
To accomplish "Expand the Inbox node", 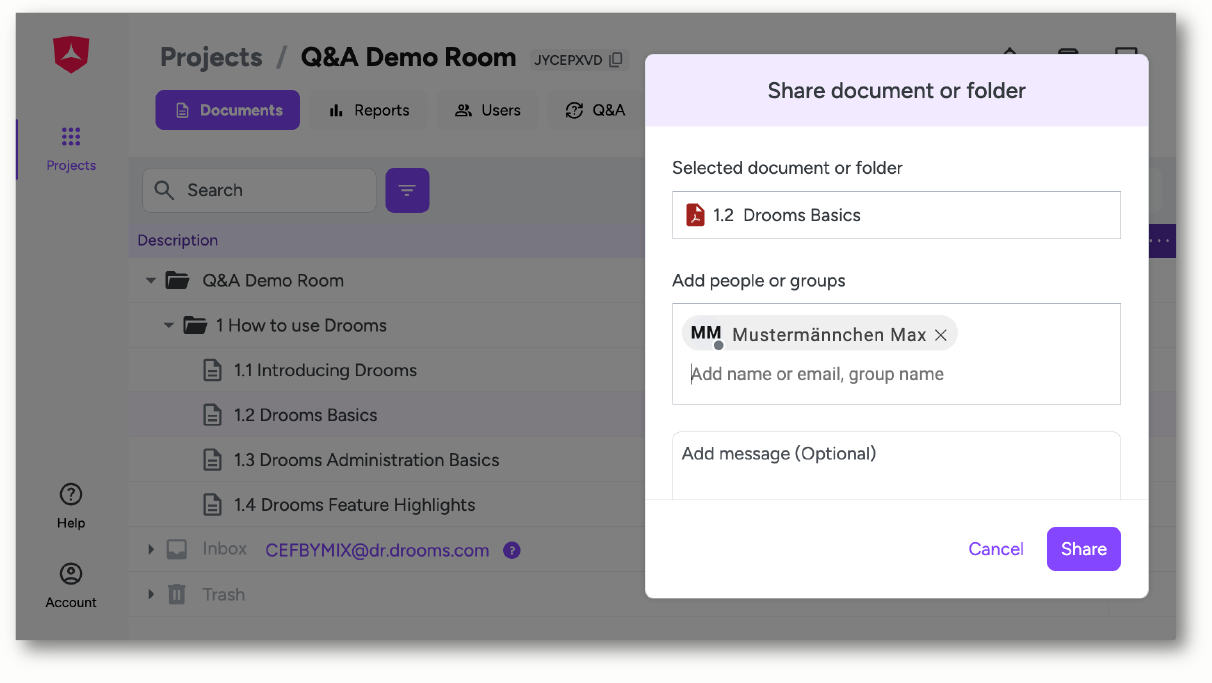I will [x=151, y=549].
